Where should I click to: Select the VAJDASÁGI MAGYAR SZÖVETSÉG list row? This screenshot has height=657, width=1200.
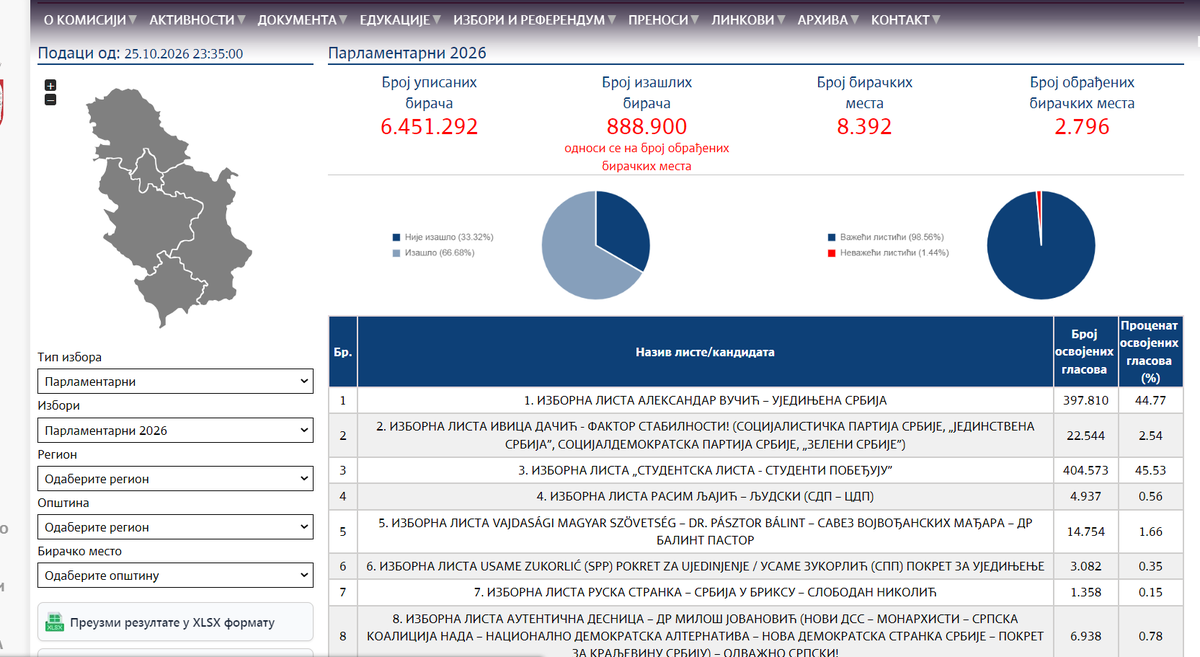pyautogui.click(x=755, y=531)
